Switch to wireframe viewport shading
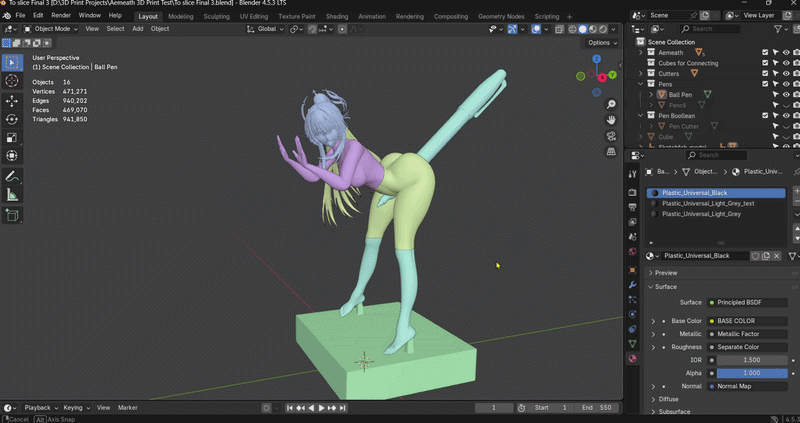Viewport: 800px width, 423px height. pos(573,29)
